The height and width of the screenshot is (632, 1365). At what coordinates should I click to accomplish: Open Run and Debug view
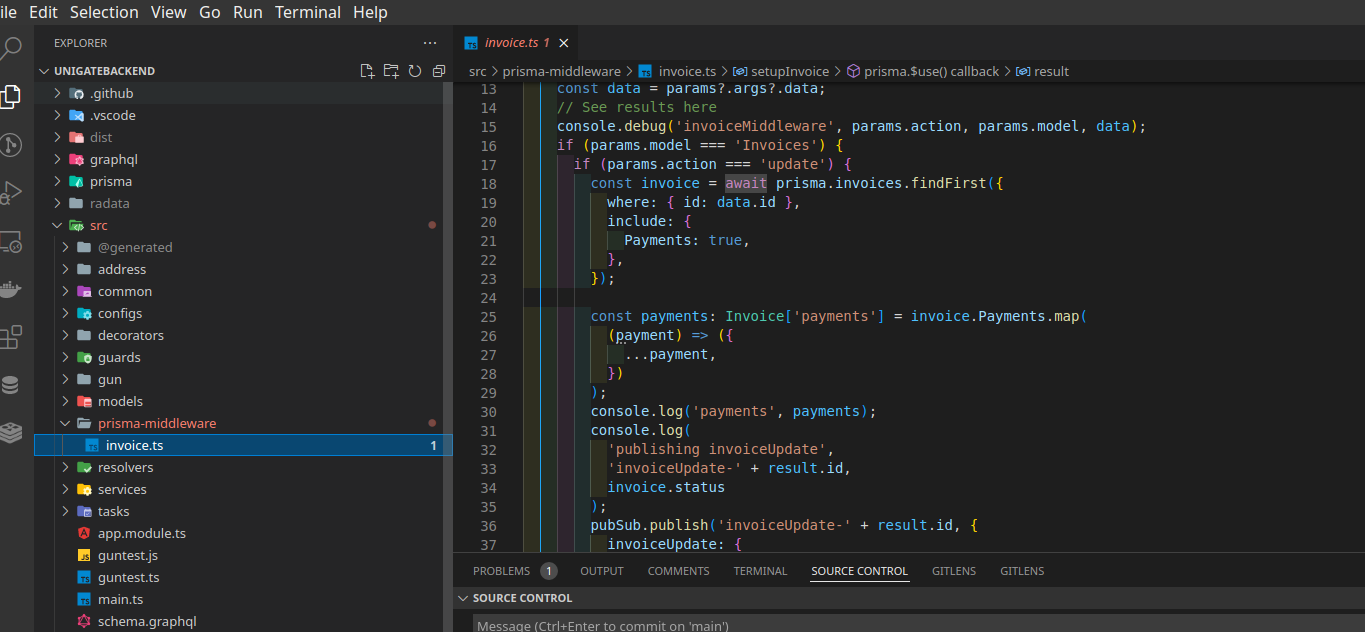coord(11,193)
